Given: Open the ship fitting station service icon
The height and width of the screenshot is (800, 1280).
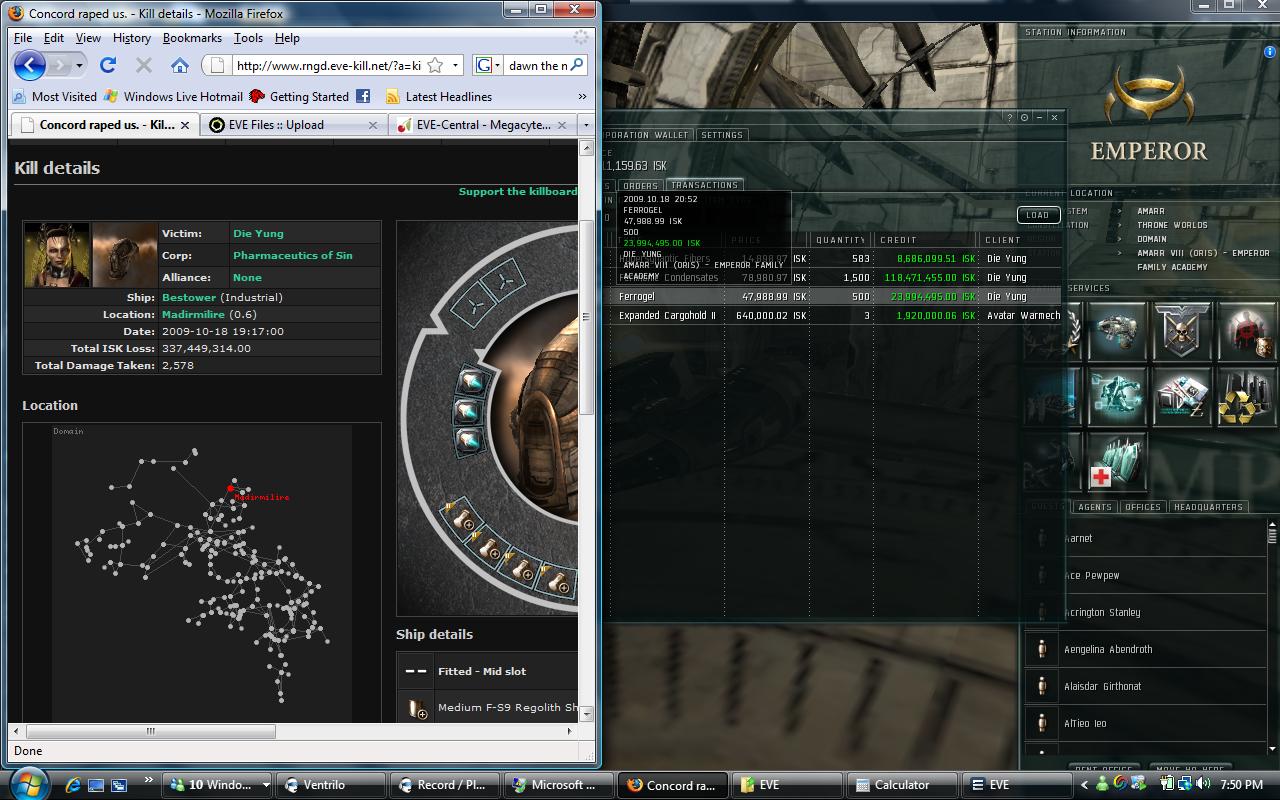Looking at the screenshot, I should coord(1117,332).
